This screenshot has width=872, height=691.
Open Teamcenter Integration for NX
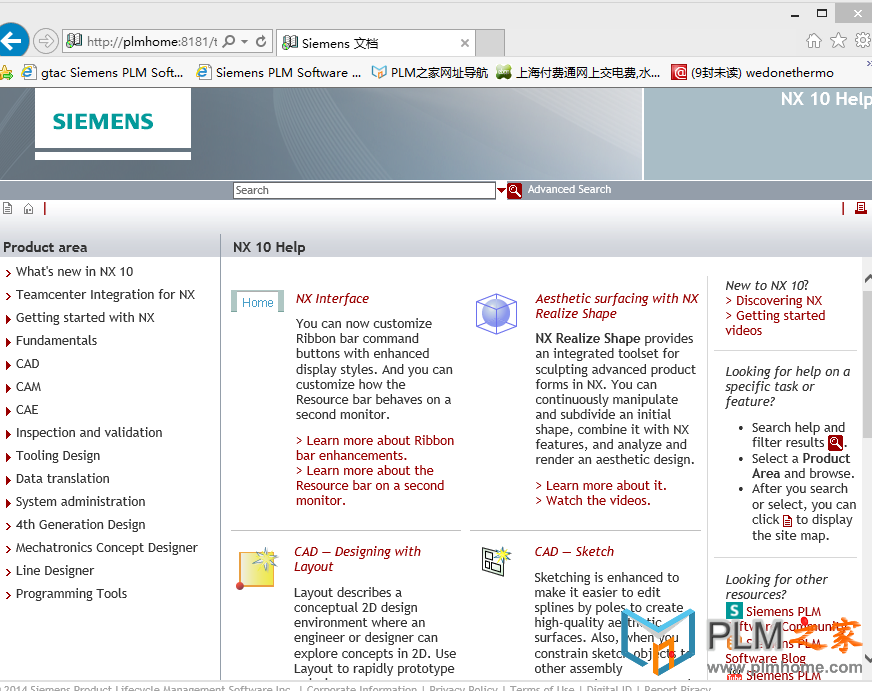click(x=105, y=295)
